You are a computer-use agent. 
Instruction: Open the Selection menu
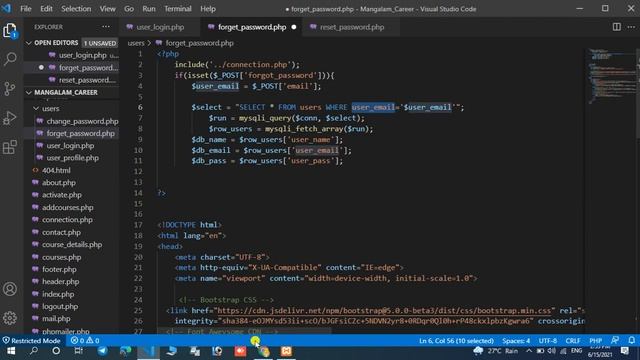coord(76,9)
